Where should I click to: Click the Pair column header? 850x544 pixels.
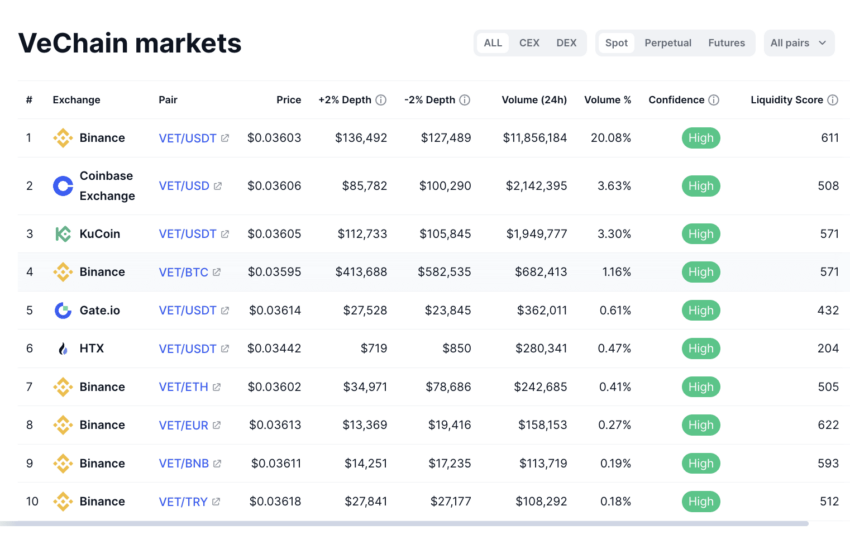pos(168,100)
